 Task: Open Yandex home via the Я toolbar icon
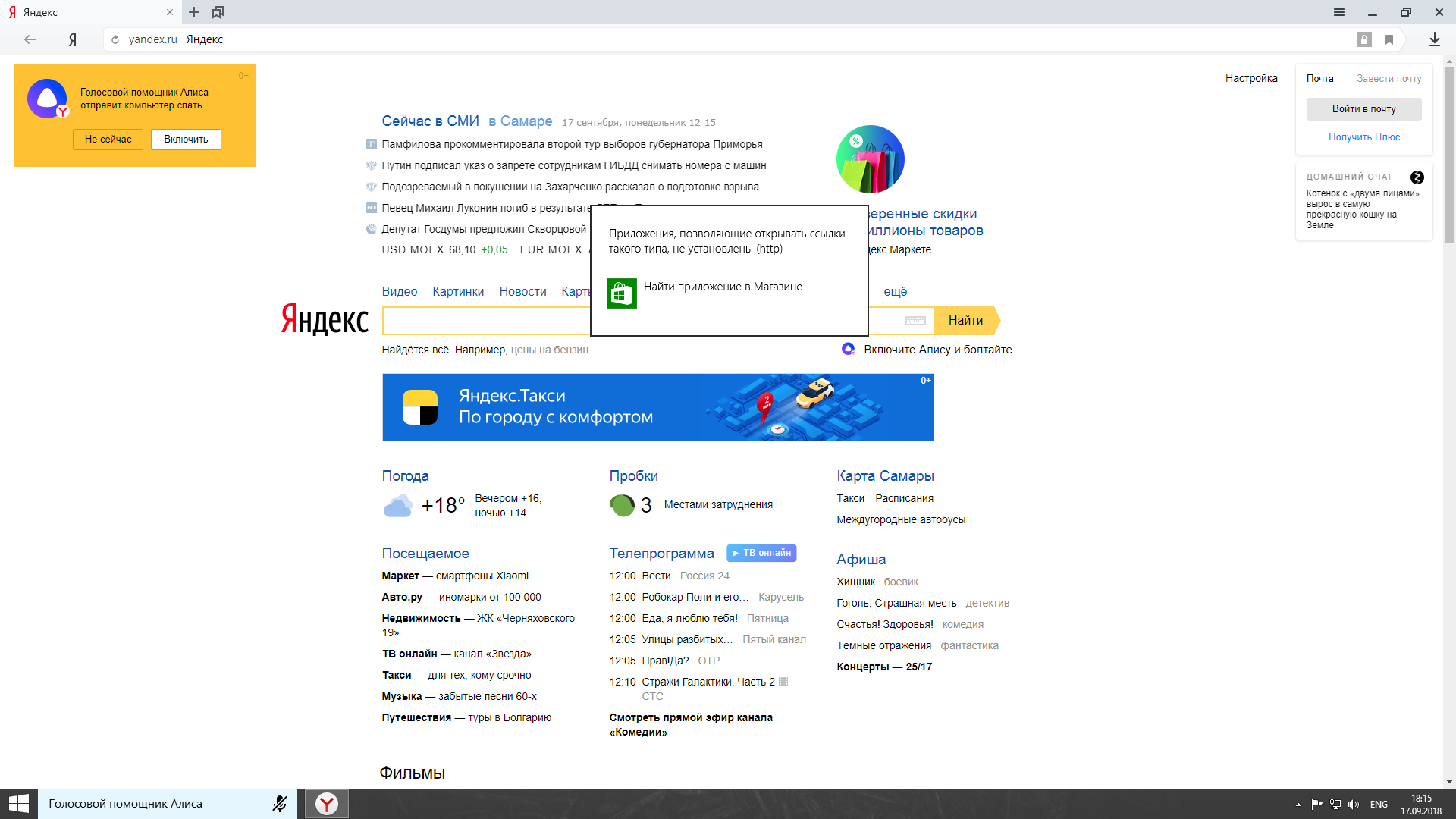tap(73, 39)
